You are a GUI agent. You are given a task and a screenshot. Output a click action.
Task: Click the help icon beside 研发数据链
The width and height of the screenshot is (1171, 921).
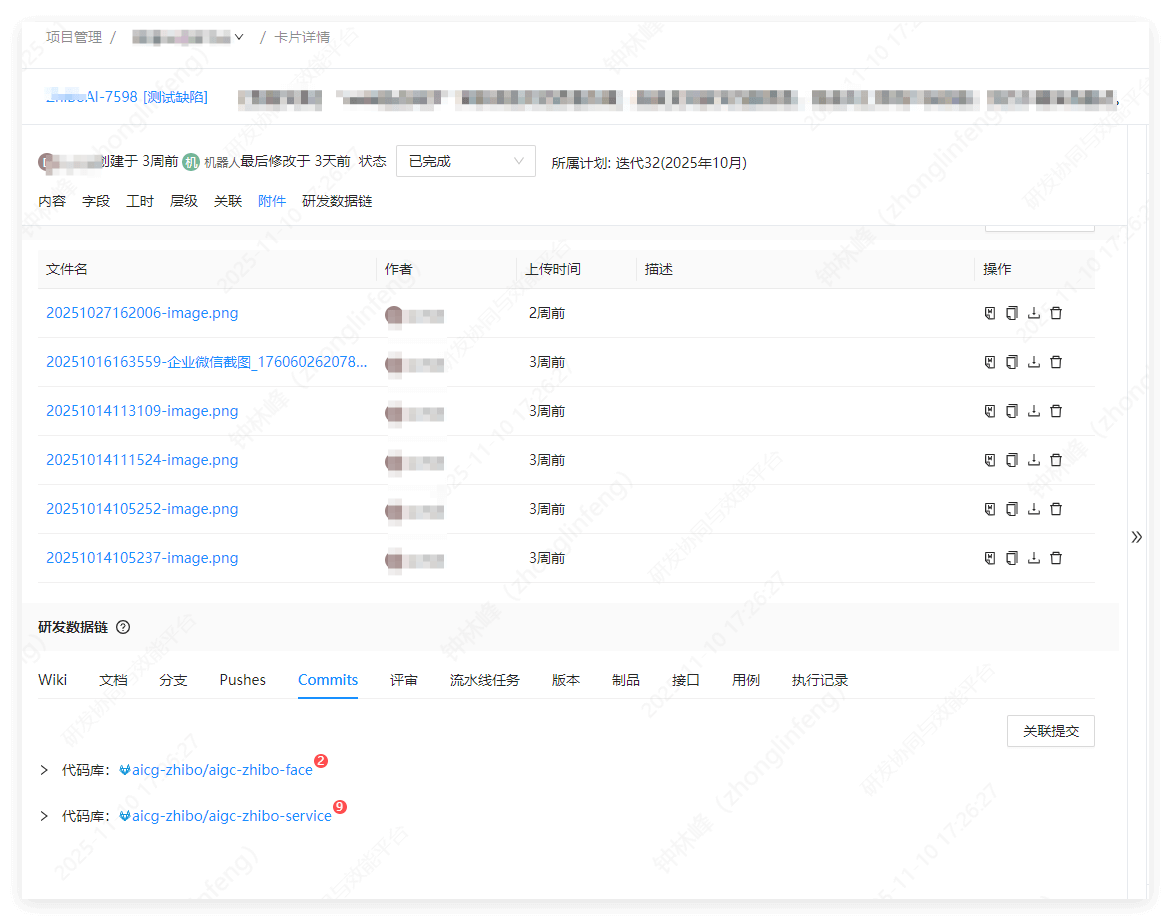[x=122, y=627]
